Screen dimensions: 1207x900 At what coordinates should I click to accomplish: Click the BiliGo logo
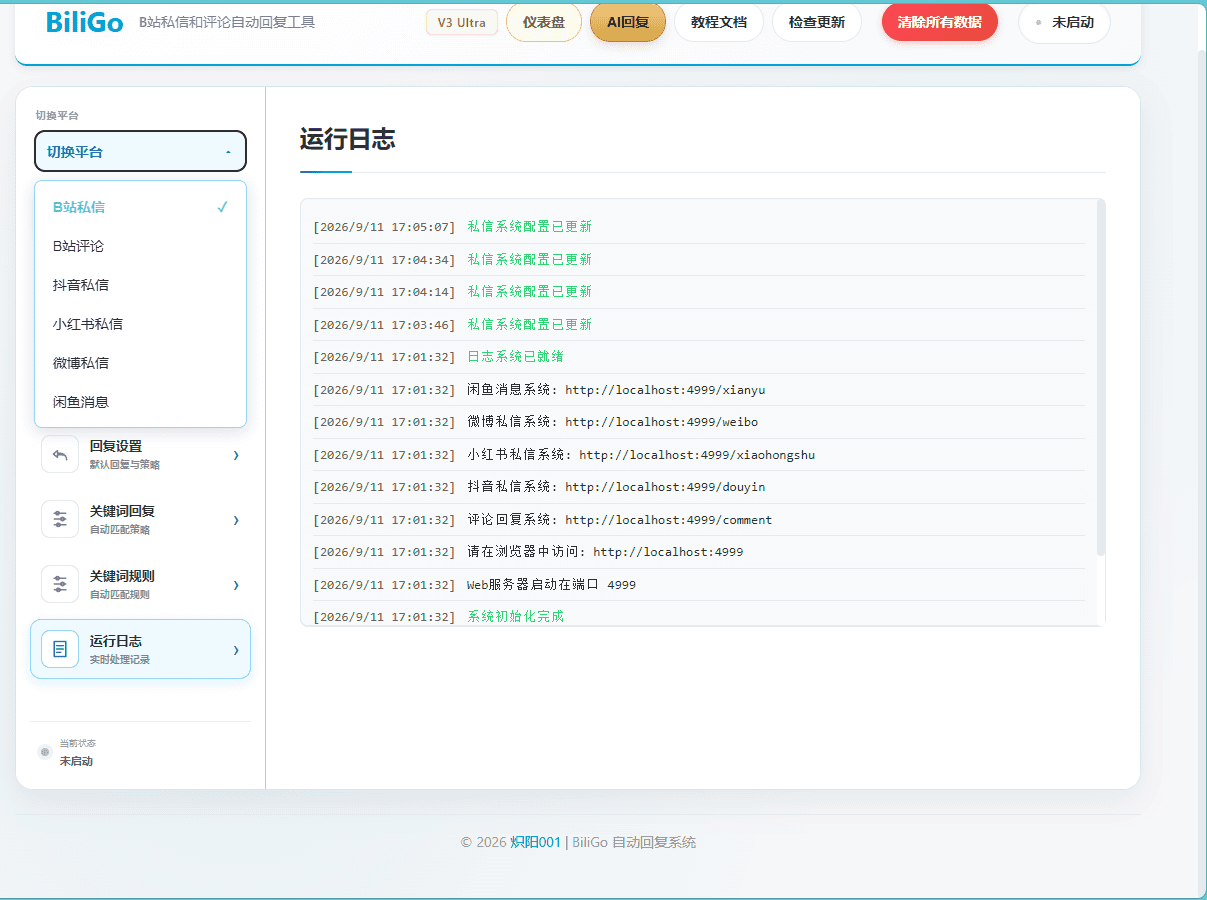[x=85, y=22]
